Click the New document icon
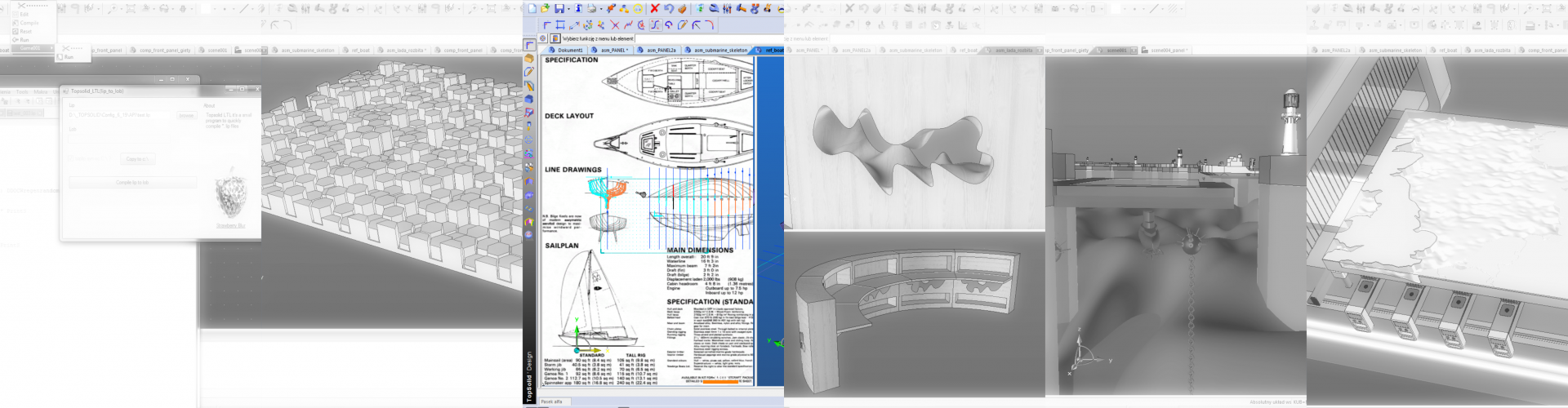The width and height of the screenshot is (1568, 408). point(532,8)
